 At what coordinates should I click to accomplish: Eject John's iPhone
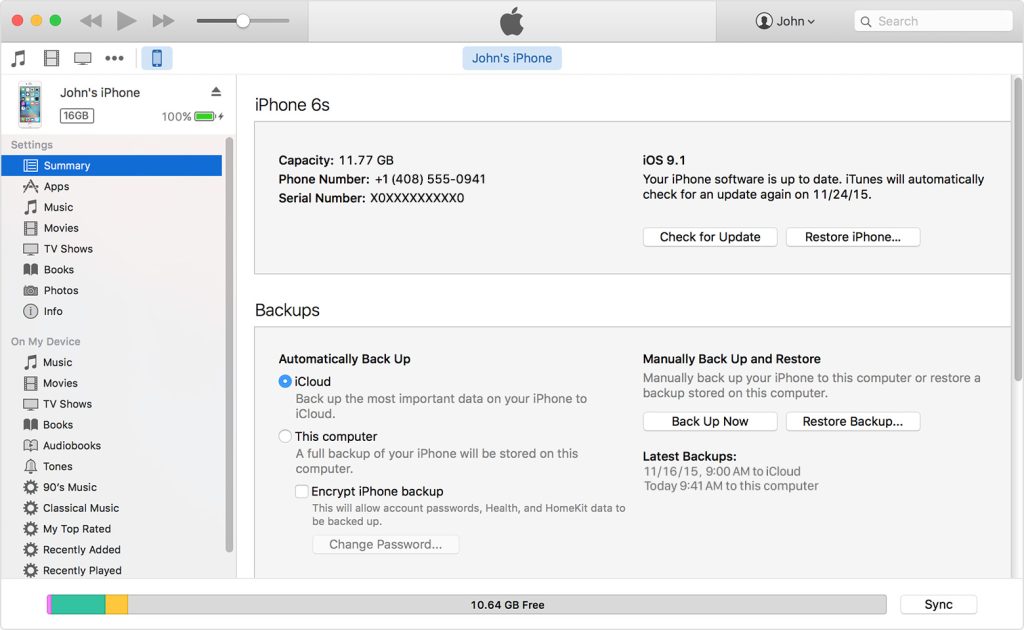[x=217, y=90]
